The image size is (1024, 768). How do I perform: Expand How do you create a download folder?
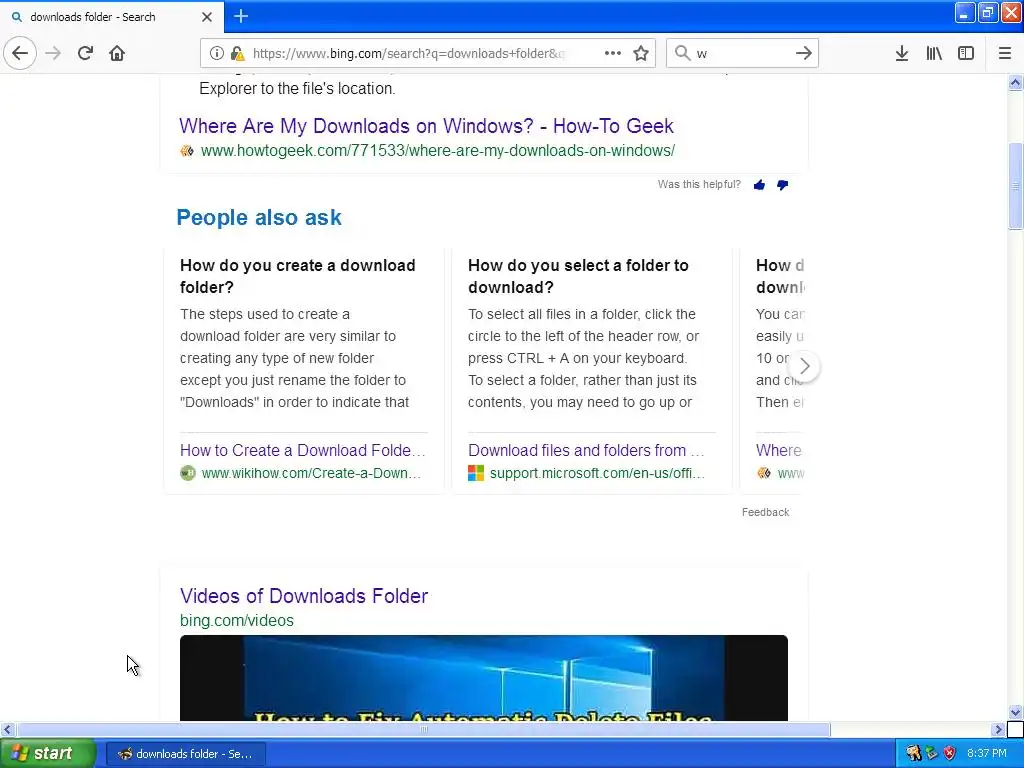[298, 276]
